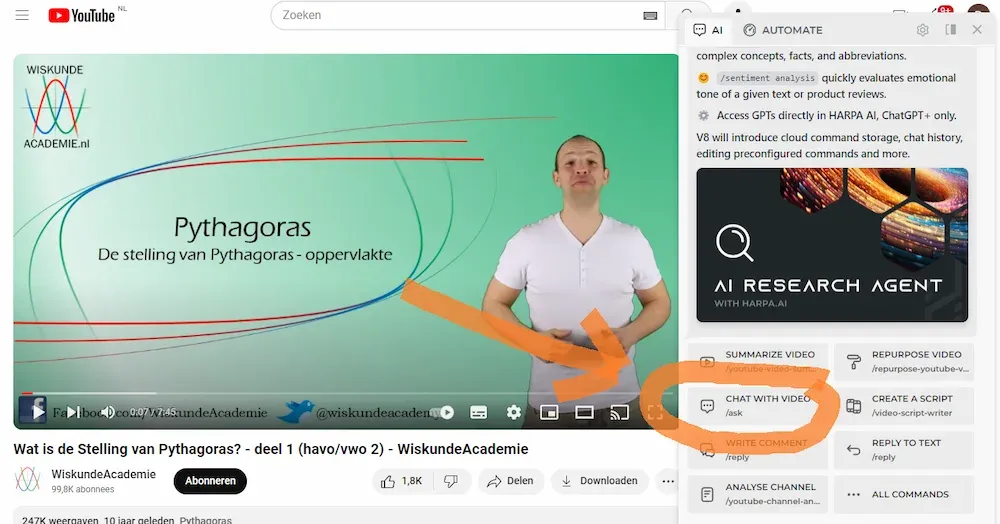This screenshot has height=524, width=1000.
Task: Open more actions ellipsis under video
Action: coord(668,481)
